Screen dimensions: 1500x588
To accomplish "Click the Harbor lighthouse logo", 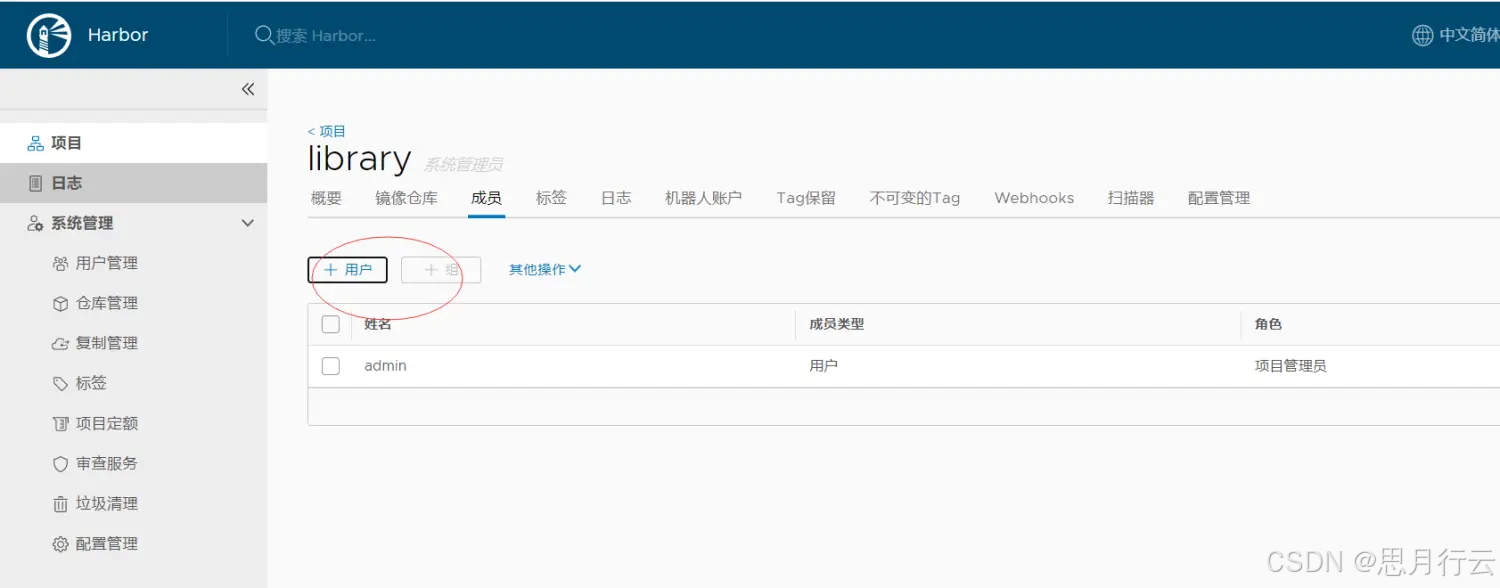I will [47, 33].
